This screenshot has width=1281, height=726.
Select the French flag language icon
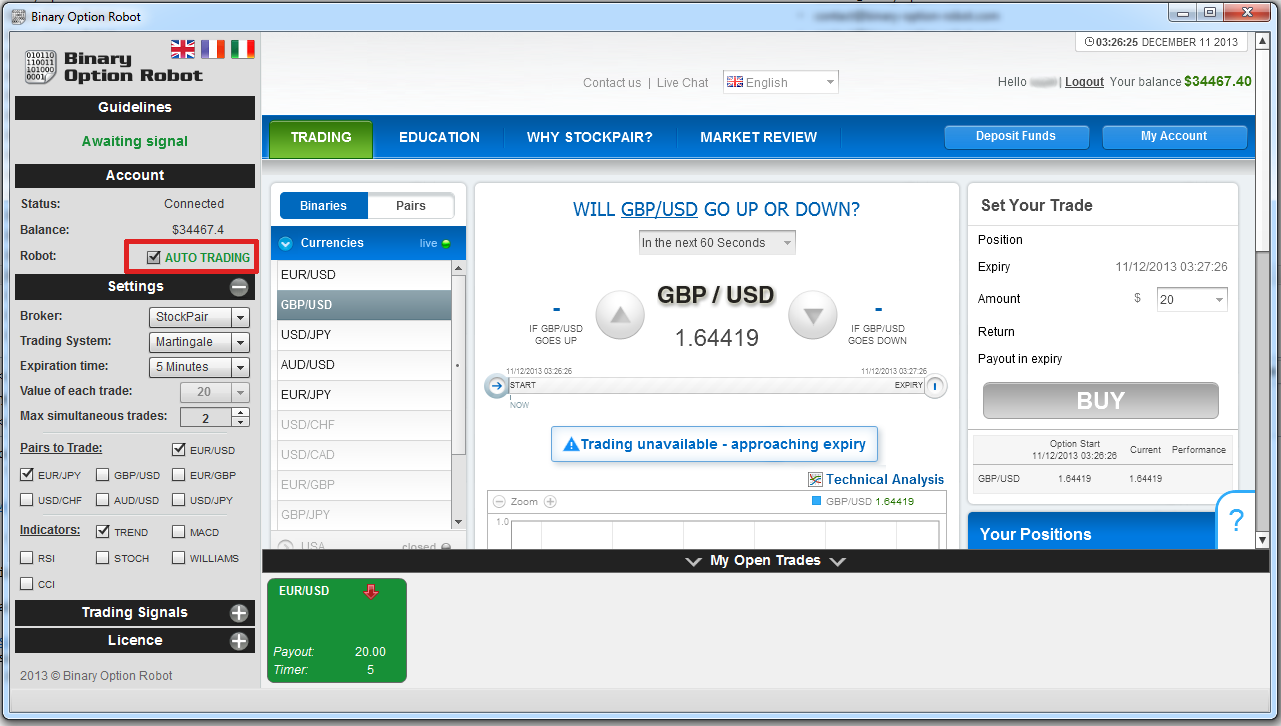pos(212,48)
